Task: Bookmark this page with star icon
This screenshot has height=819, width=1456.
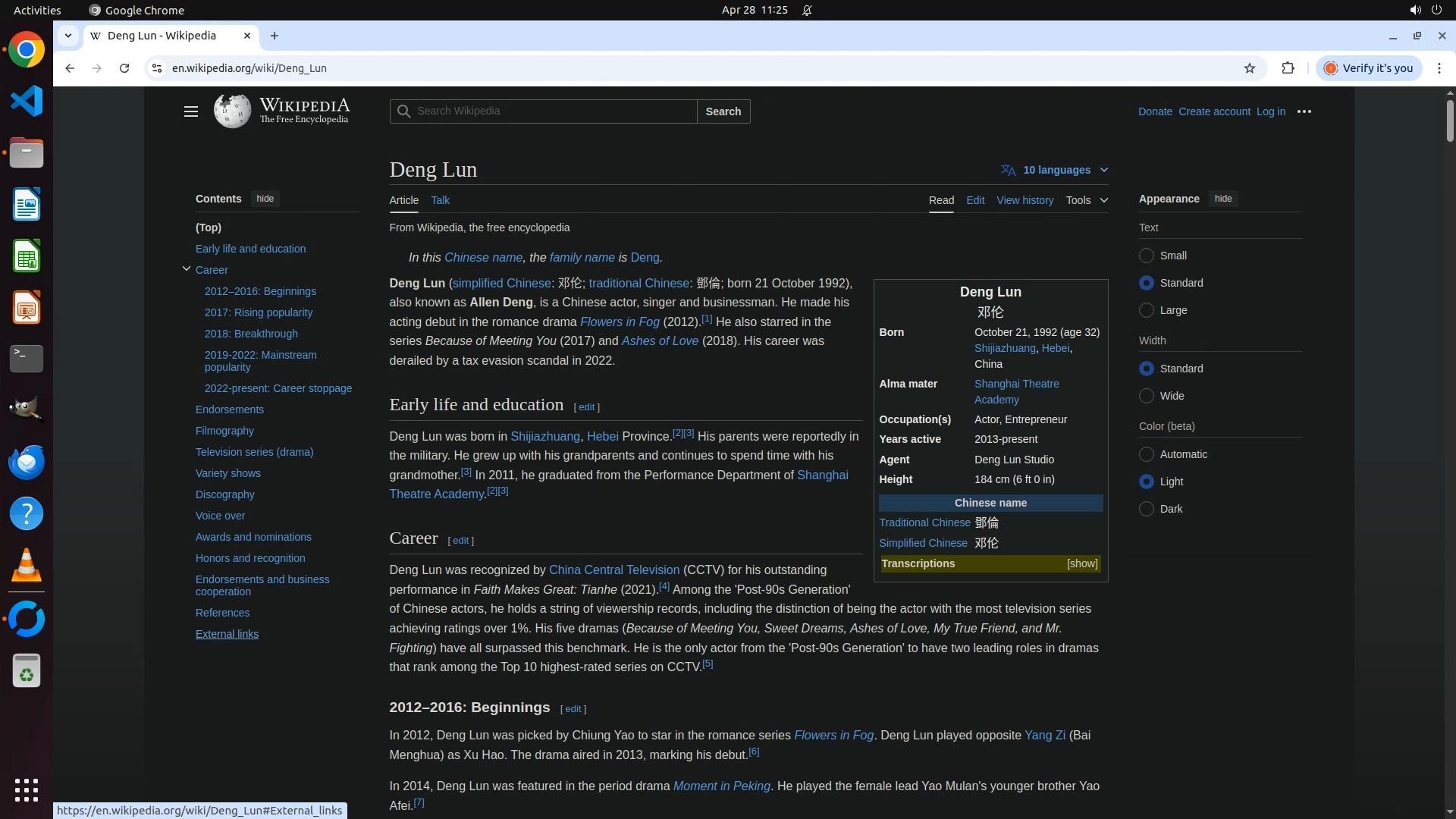Action: pos(1249,68)
